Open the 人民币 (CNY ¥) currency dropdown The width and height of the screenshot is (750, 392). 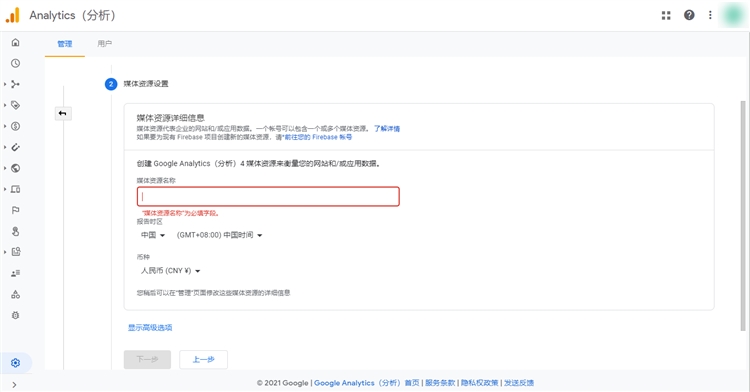(x=170, y=271)
